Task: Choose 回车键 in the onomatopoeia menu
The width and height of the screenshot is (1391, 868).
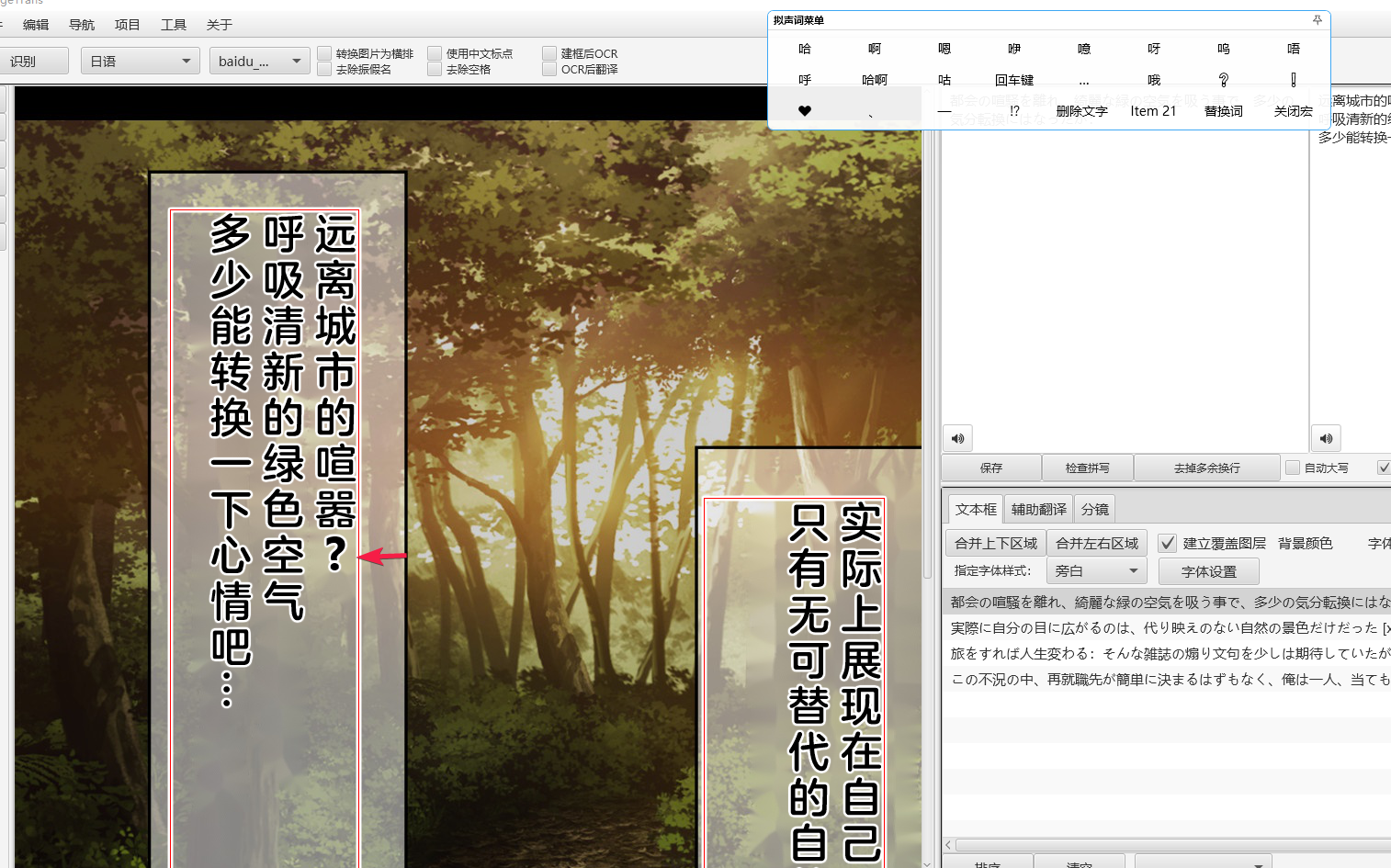Action: click(1014, 80)
